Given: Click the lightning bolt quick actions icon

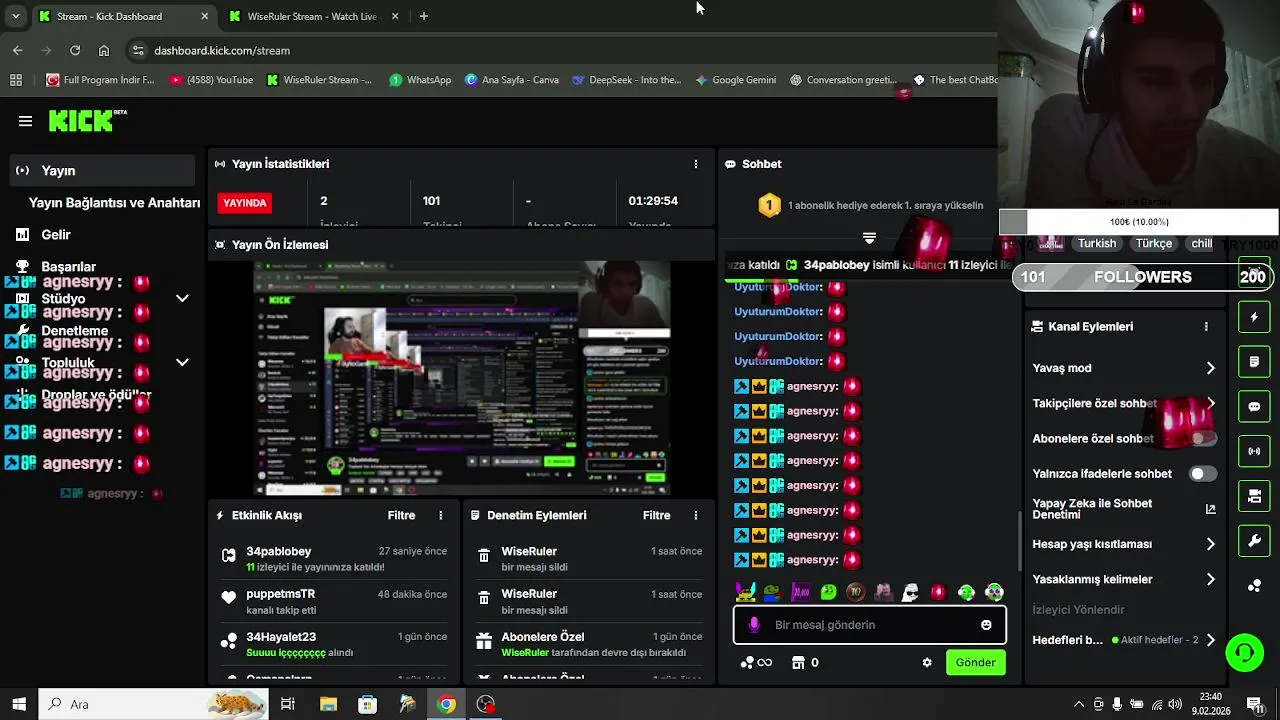Looking at the screenshot, I should click(x=1254, y=317).
